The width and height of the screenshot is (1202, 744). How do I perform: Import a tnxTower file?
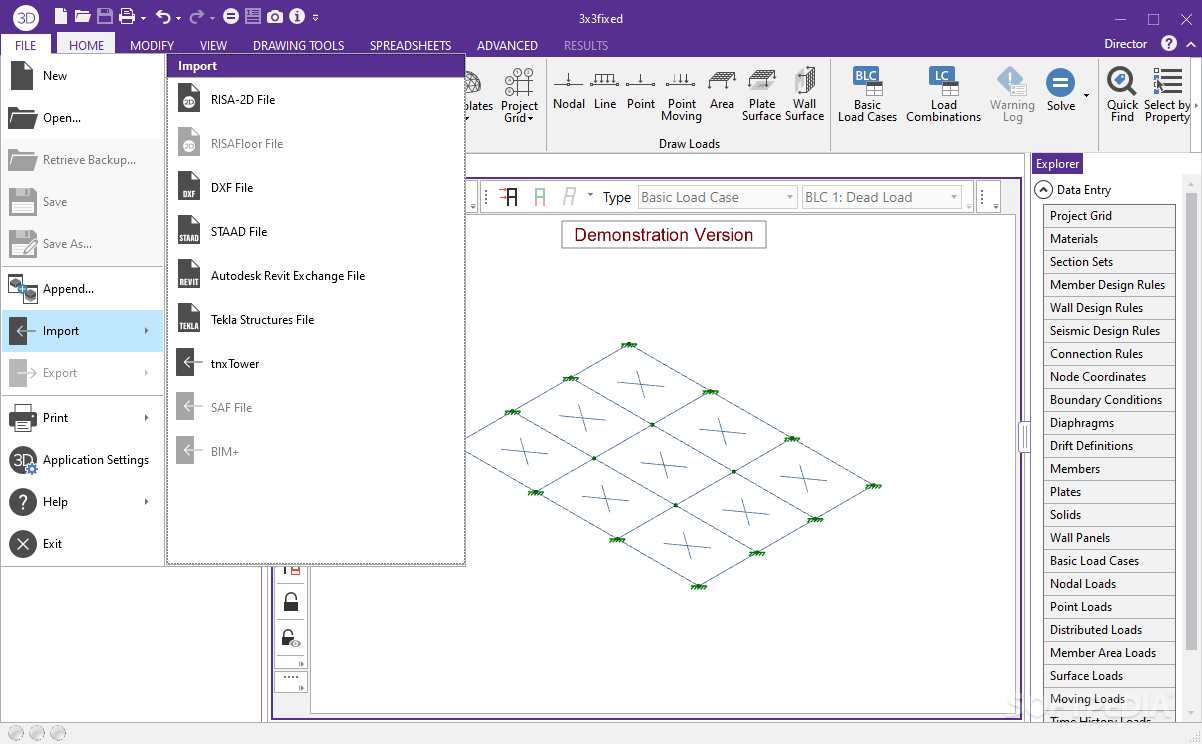[316, 364]
